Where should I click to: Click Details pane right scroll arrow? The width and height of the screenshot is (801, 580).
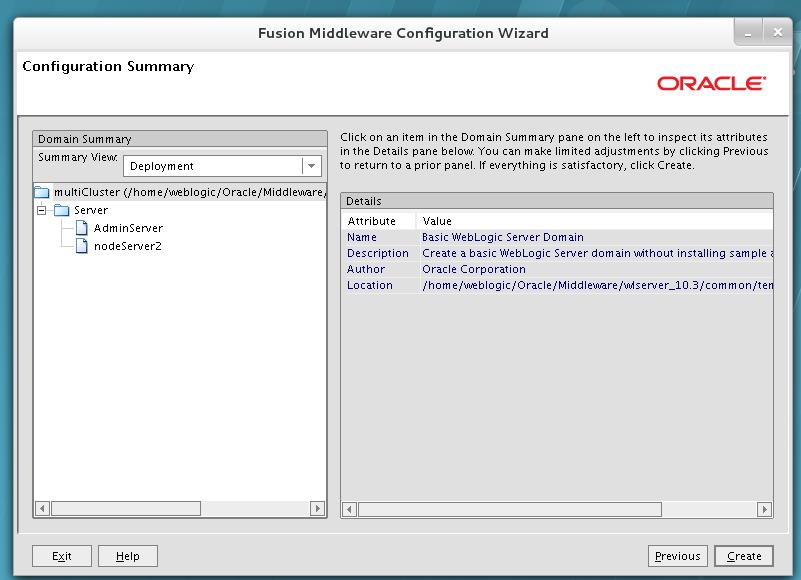pyautogui.click(x=764, y=509)
